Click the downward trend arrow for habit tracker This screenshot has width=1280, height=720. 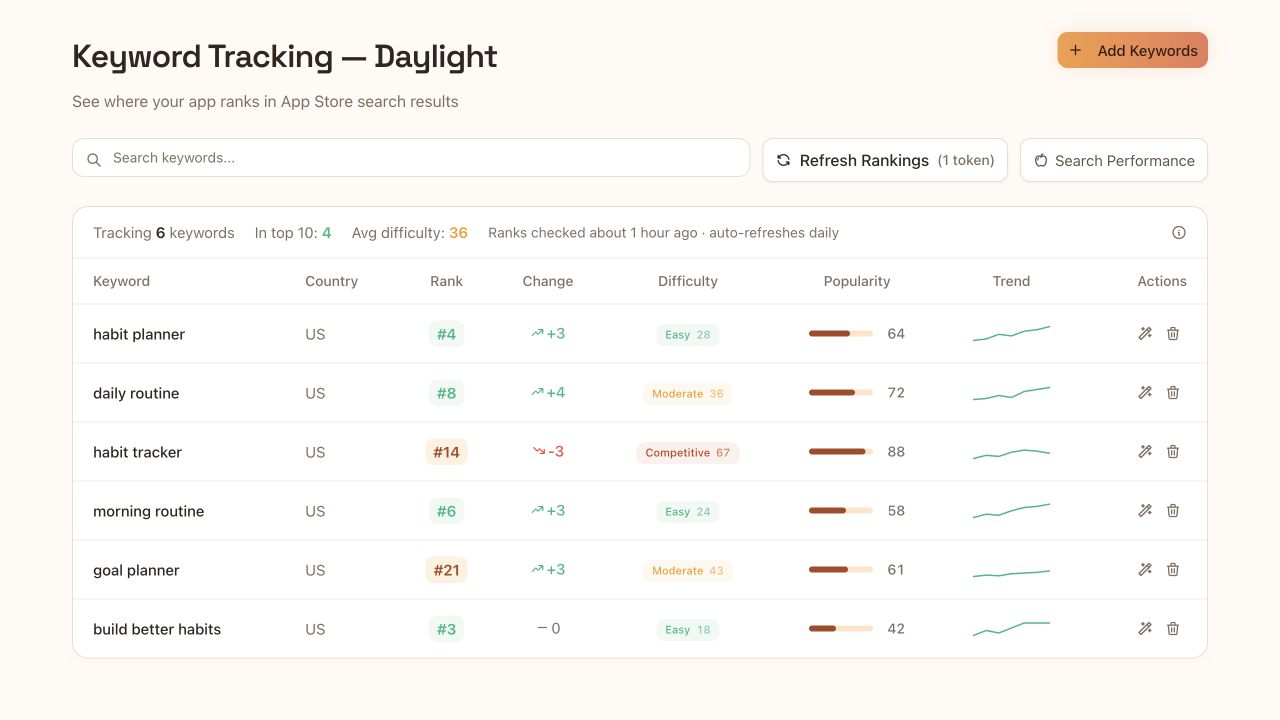[x=538, y=452]
